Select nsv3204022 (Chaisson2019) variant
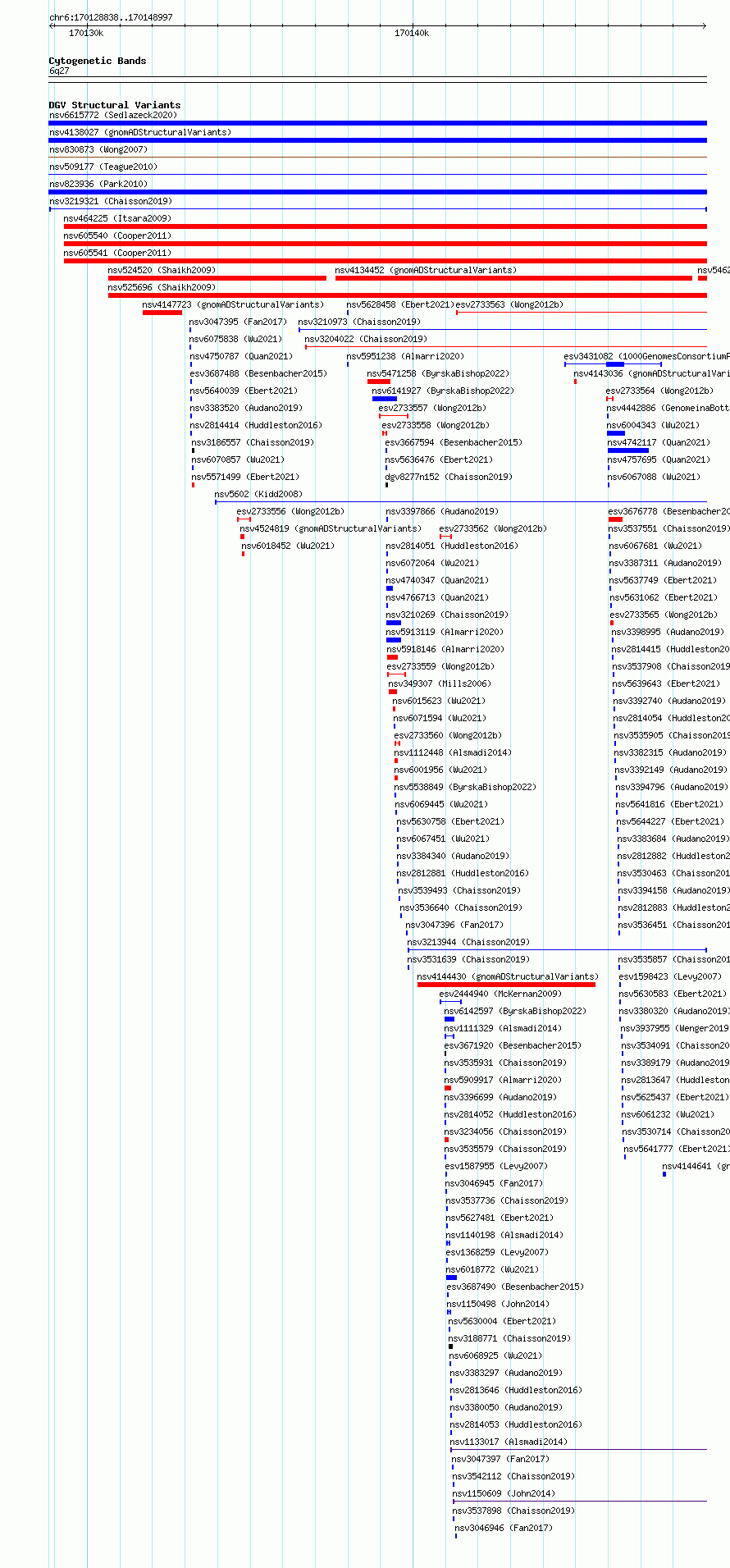 point(366,339)
